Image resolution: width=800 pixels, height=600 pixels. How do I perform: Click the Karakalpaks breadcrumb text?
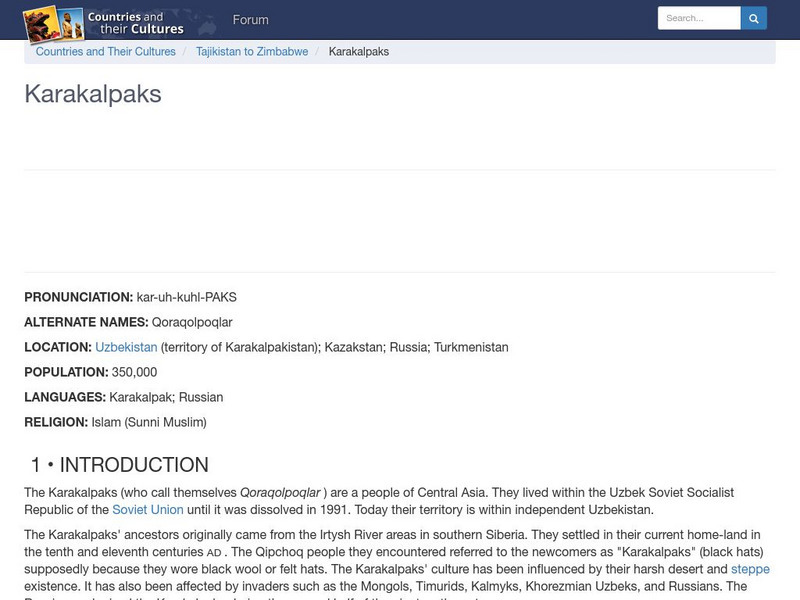click(x=359, y=52)
